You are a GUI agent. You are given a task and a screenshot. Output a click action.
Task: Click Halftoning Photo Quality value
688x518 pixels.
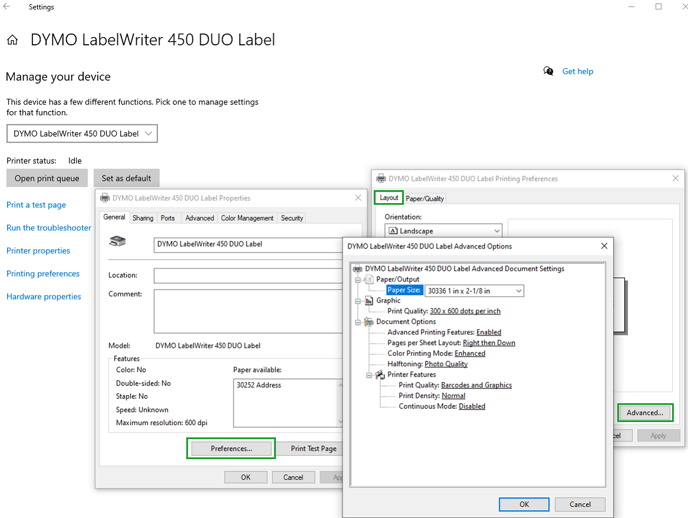pos(446,364)
